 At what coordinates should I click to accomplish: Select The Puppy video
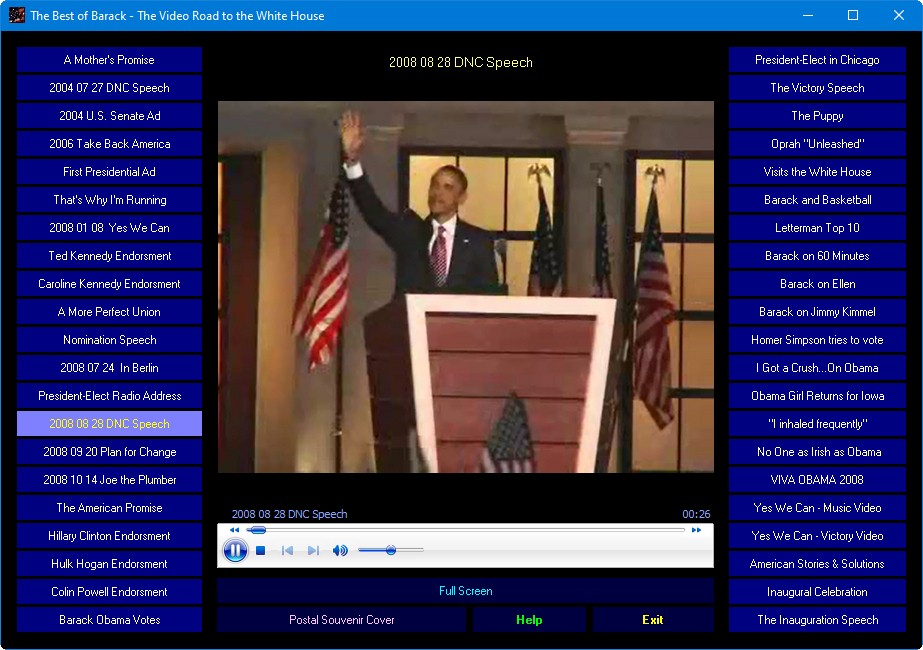[817, 115]
